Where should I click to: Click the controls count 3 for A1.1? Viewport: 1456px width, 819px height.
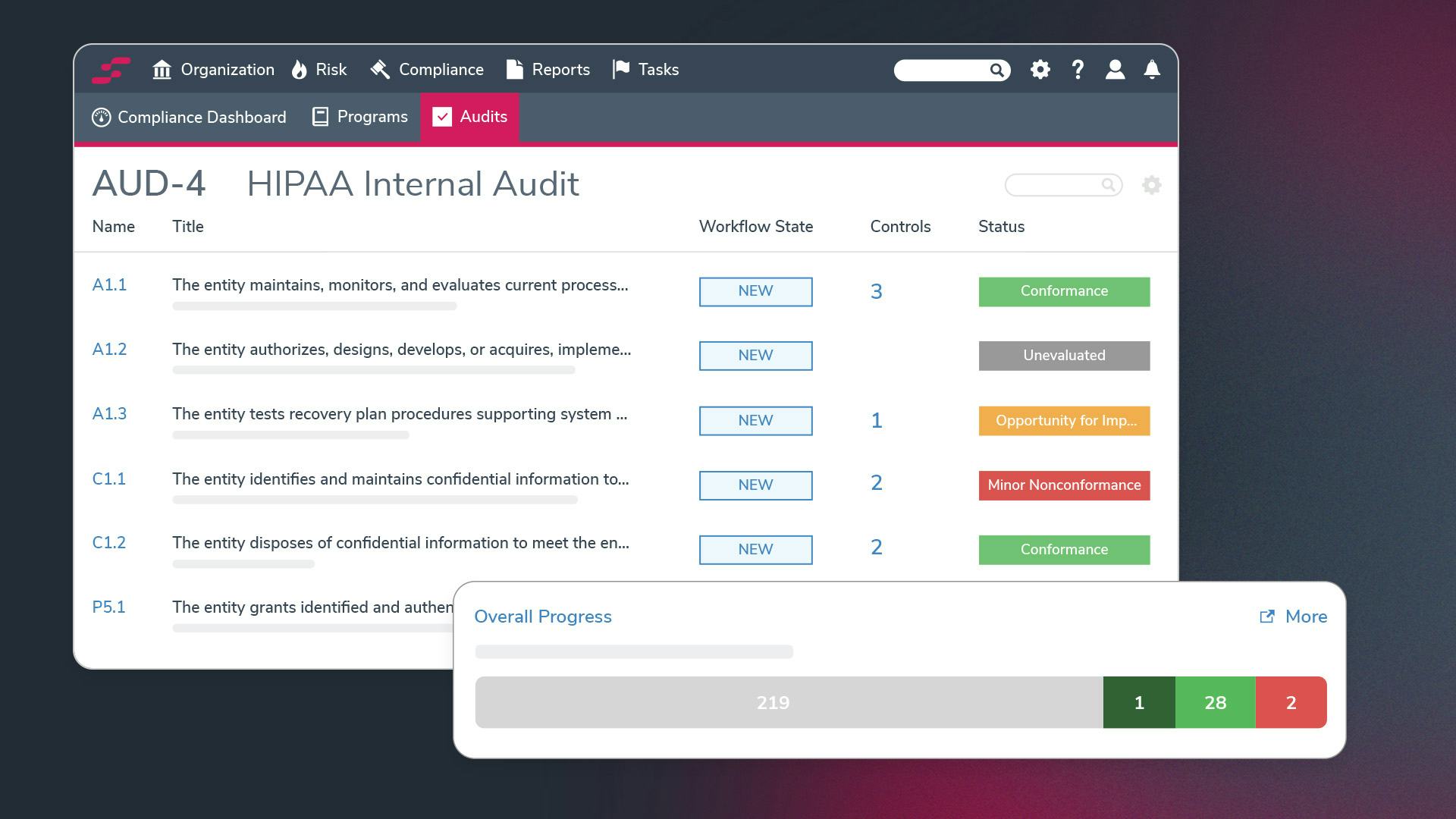pos(876,292)
